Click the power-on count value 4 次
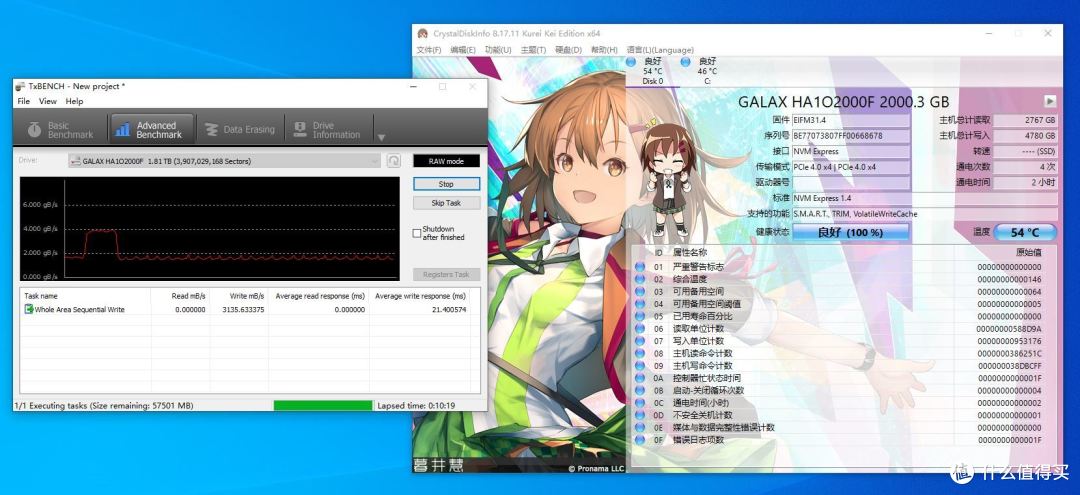The width and height of the screenshot is (1080, 495). (1026, 167)
